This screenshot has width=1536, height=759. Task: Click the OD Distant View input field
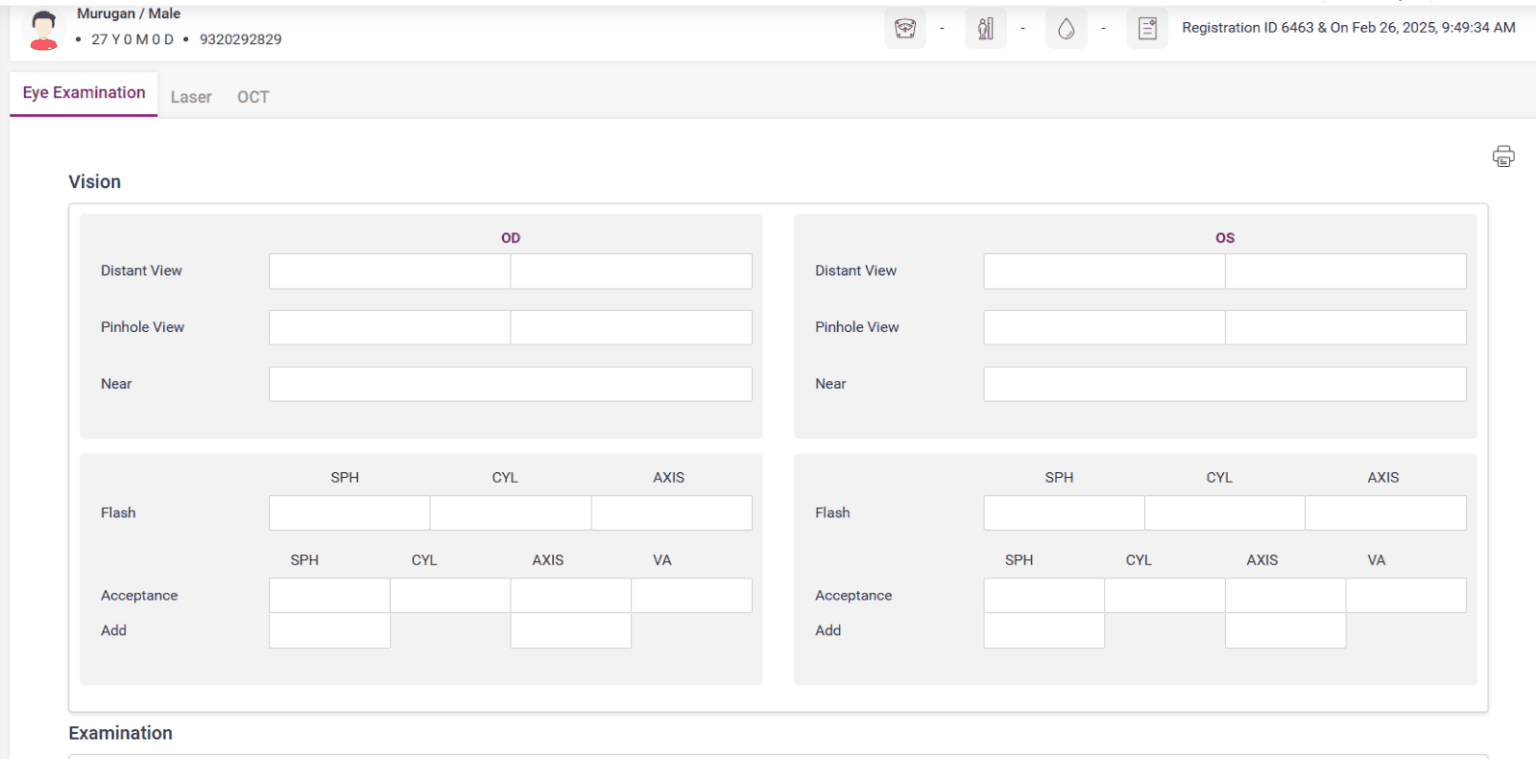389,270
